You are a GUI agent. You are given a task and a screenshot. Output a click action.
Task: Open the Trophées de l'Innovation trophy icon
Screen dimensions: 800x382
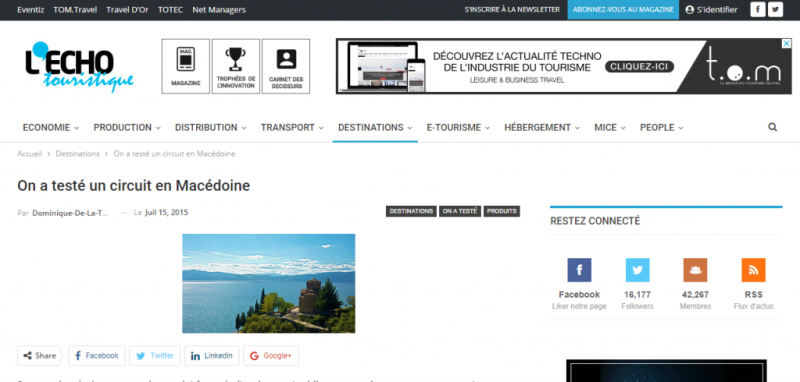236,66
